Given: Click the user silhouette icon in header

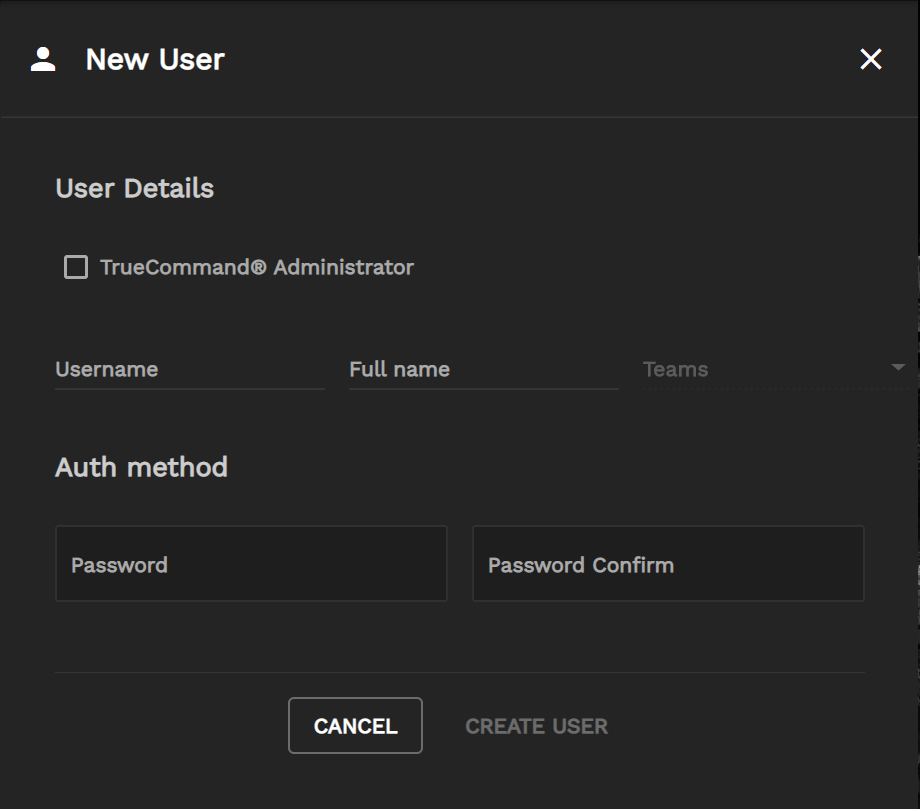Looking at the screenshot, I should coord(43,59).
